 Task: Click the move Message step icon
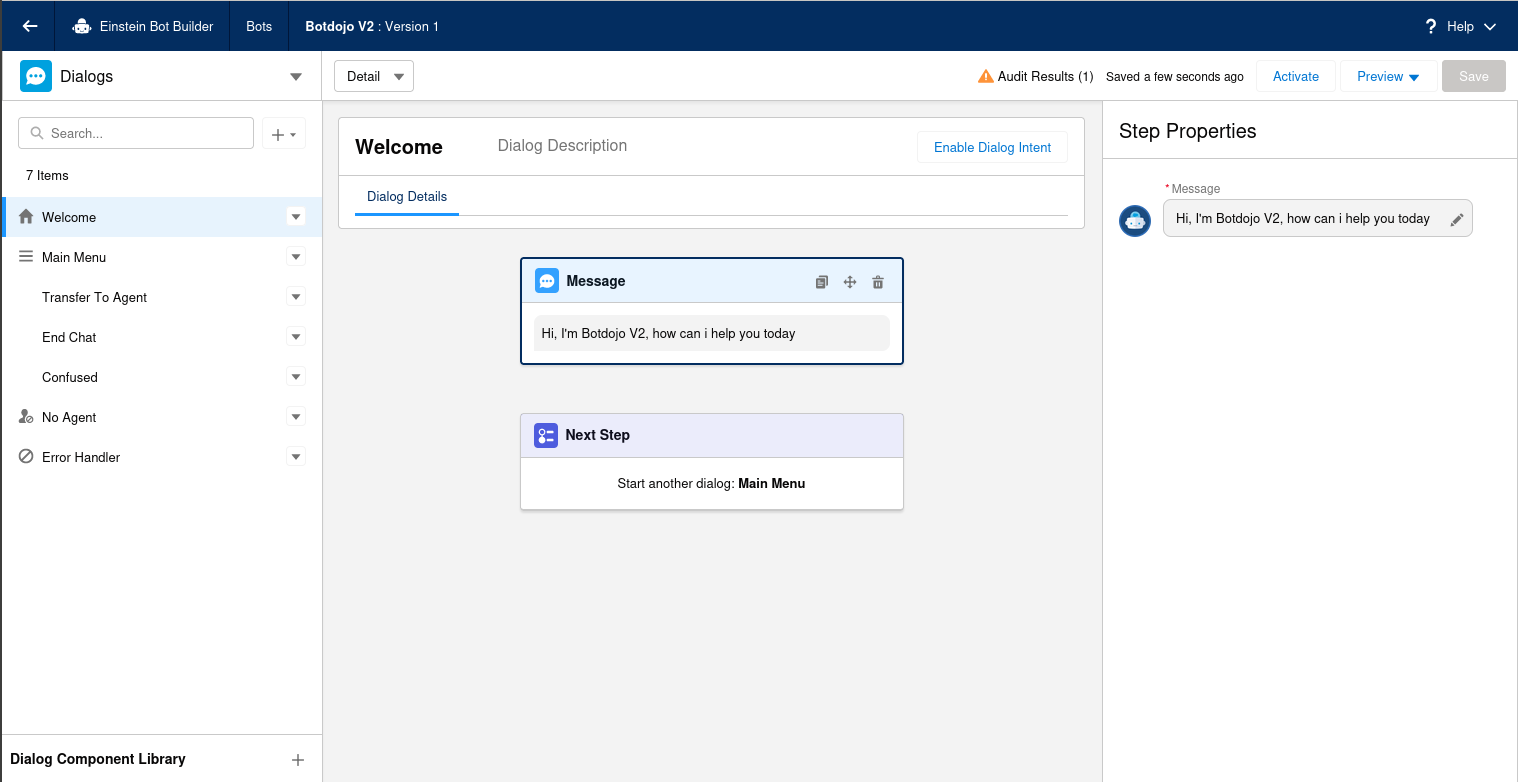tap(850, 282)
